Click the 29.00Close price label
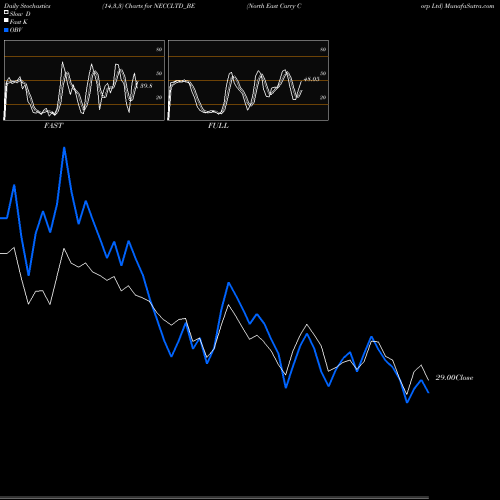 coord(454,378)
